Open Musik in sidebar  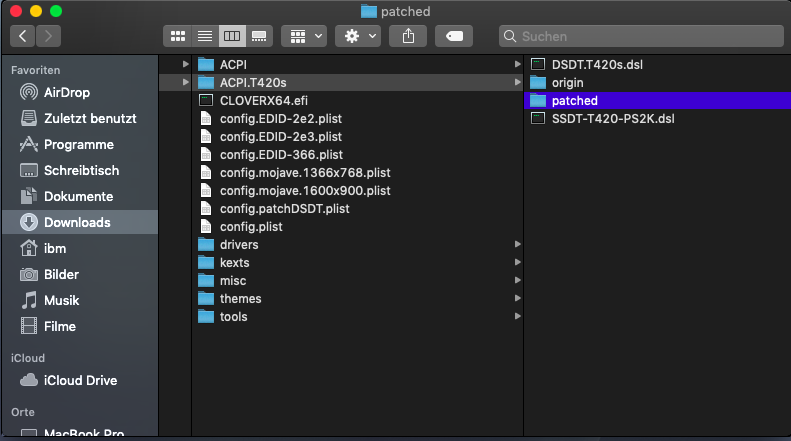tap(80, 300)
